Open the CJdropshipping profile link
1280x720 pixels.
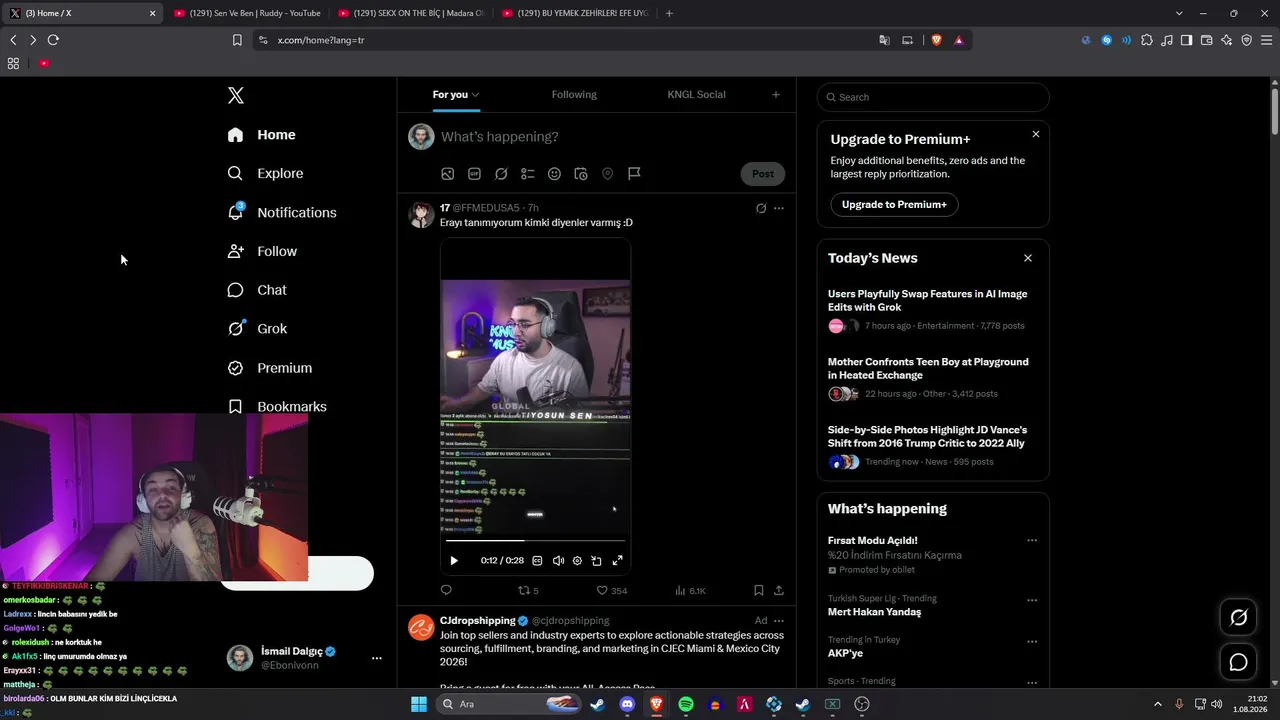477,621
